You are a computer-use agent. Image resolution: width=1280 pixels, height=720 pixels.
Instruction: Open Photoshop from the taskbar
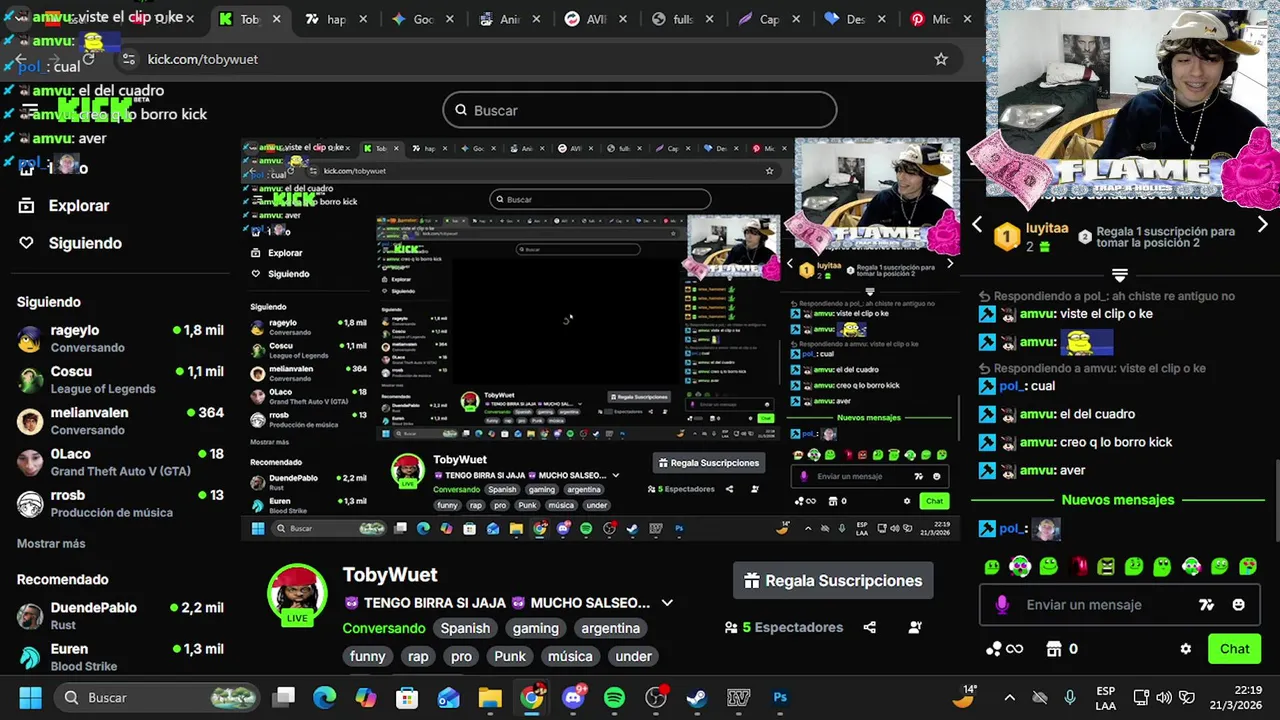tap(780, 698)
